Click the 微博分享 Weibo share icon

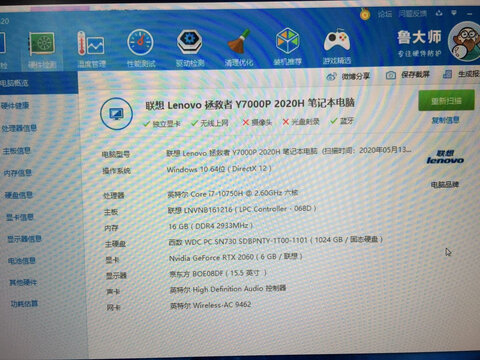(x=331, y=76)
